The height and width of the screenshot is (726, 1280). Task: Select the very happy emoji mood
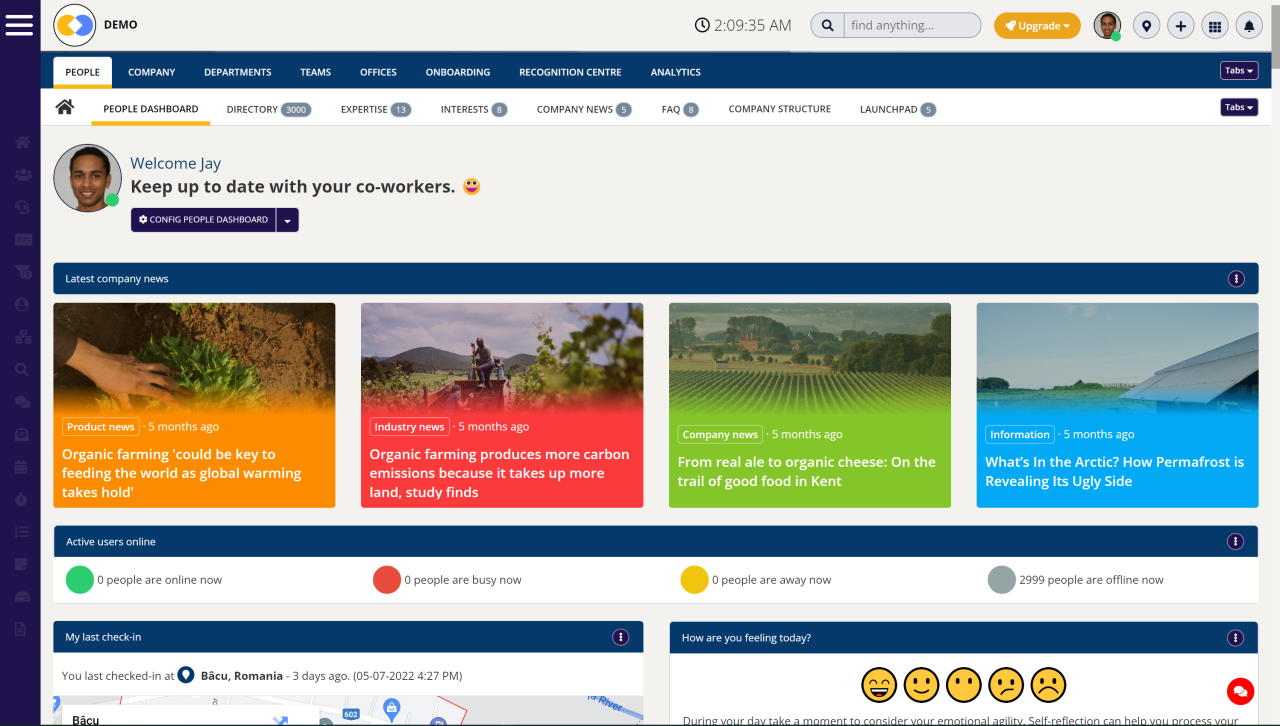click(878, 684)
